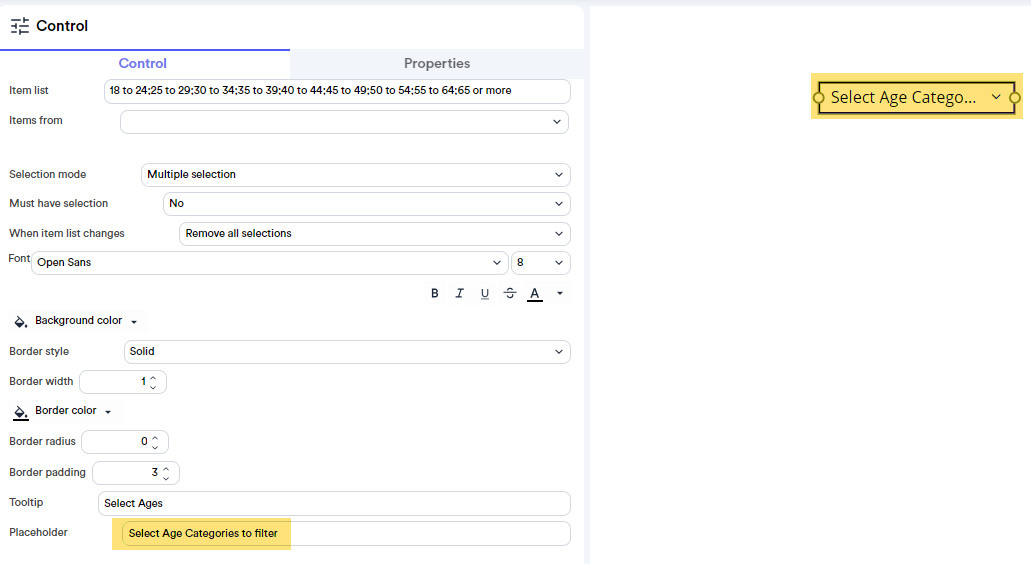Click the Item list input field

pos(337,91)
